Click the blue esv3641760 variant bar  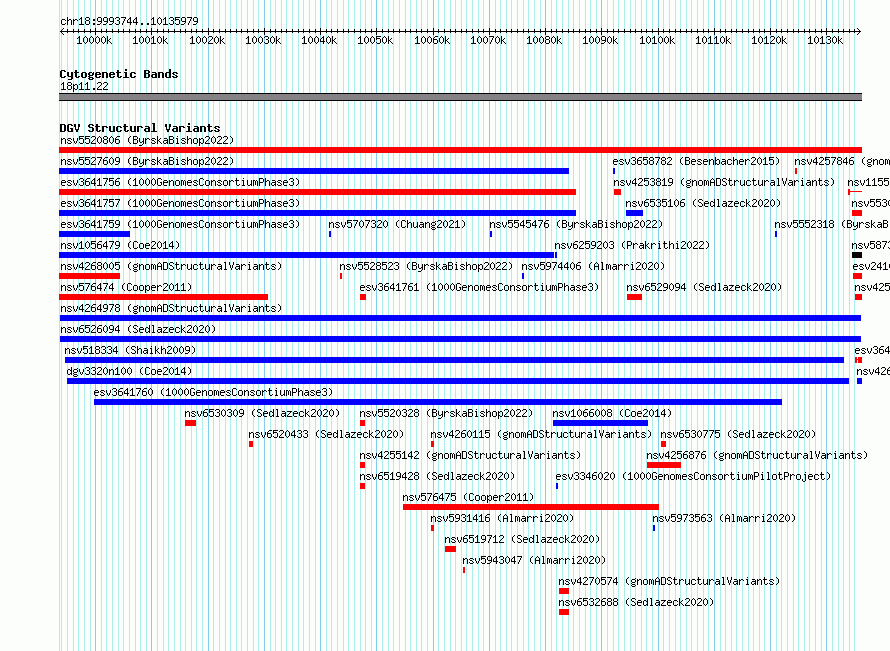438,402
